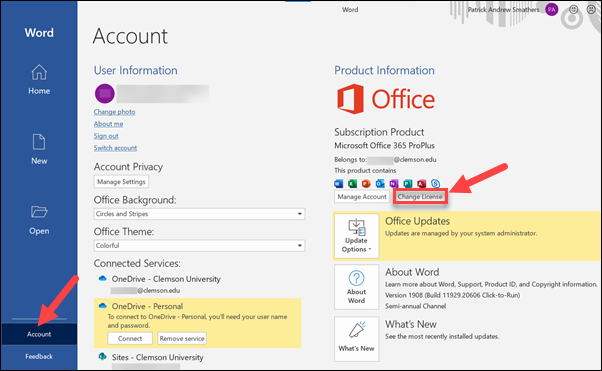
Task: Open the Office Background dropdown
Action: pyautogui.click(x=199, y=214)
